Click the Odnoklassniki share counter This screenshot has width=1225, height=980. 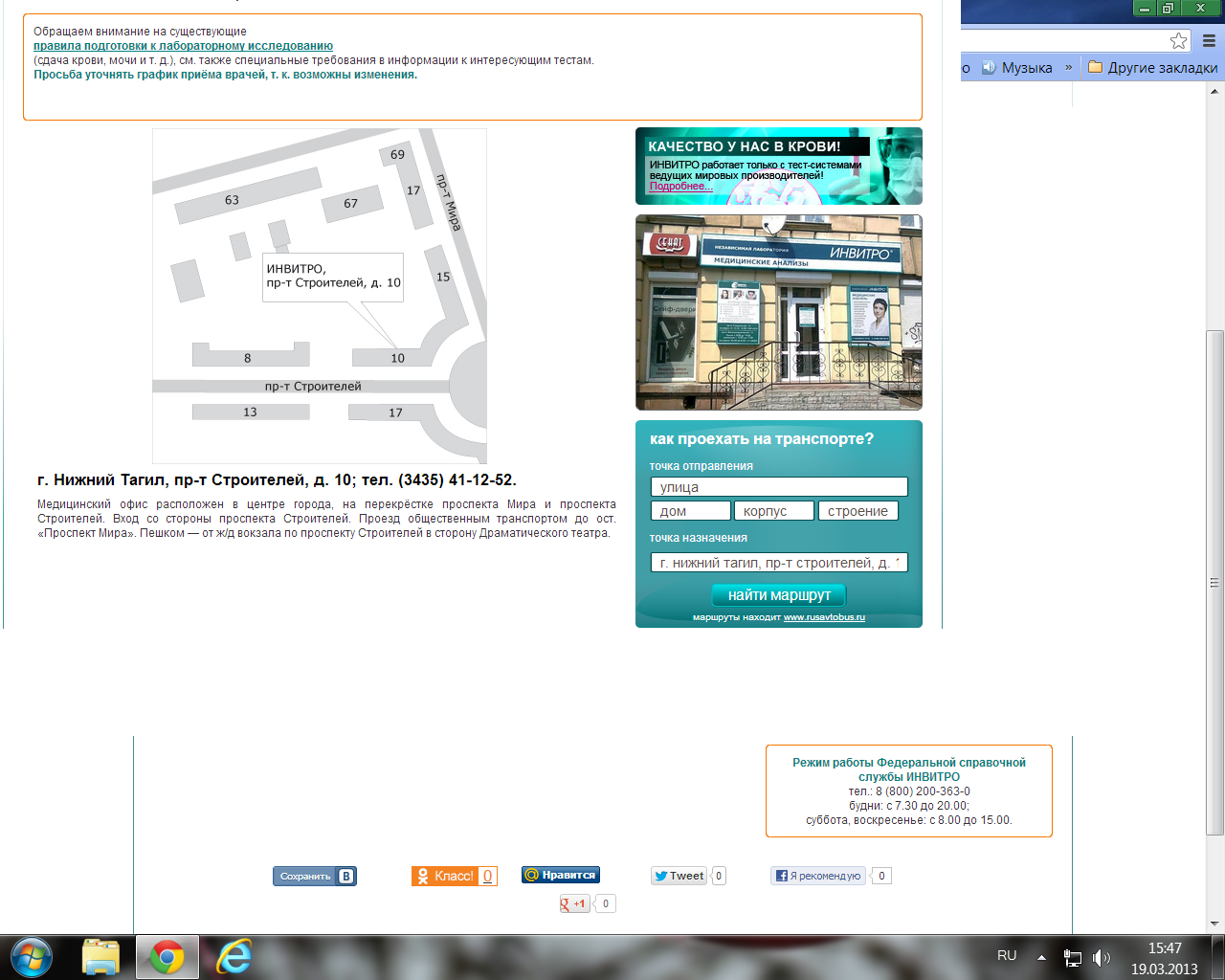487,876
